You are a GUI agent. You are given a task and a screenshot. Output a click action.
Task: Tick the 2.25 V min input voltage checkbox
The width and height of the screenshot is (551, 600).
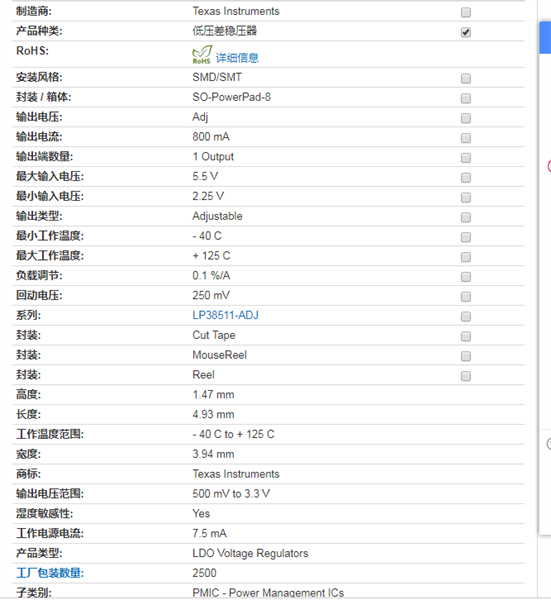[x=466, y=197]
